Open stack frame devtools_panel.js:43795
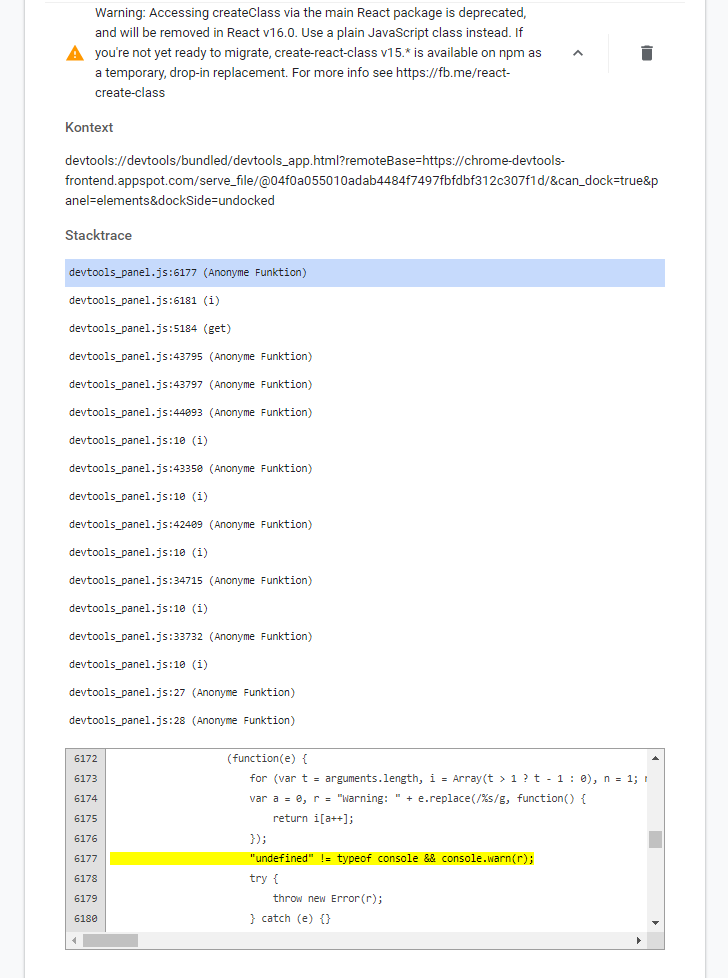 click(190, 357)
